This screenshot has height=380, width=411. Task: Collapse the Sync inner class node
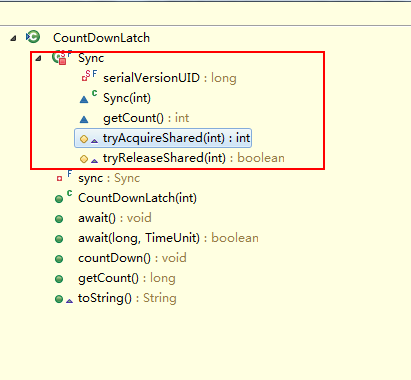[38, 59]
